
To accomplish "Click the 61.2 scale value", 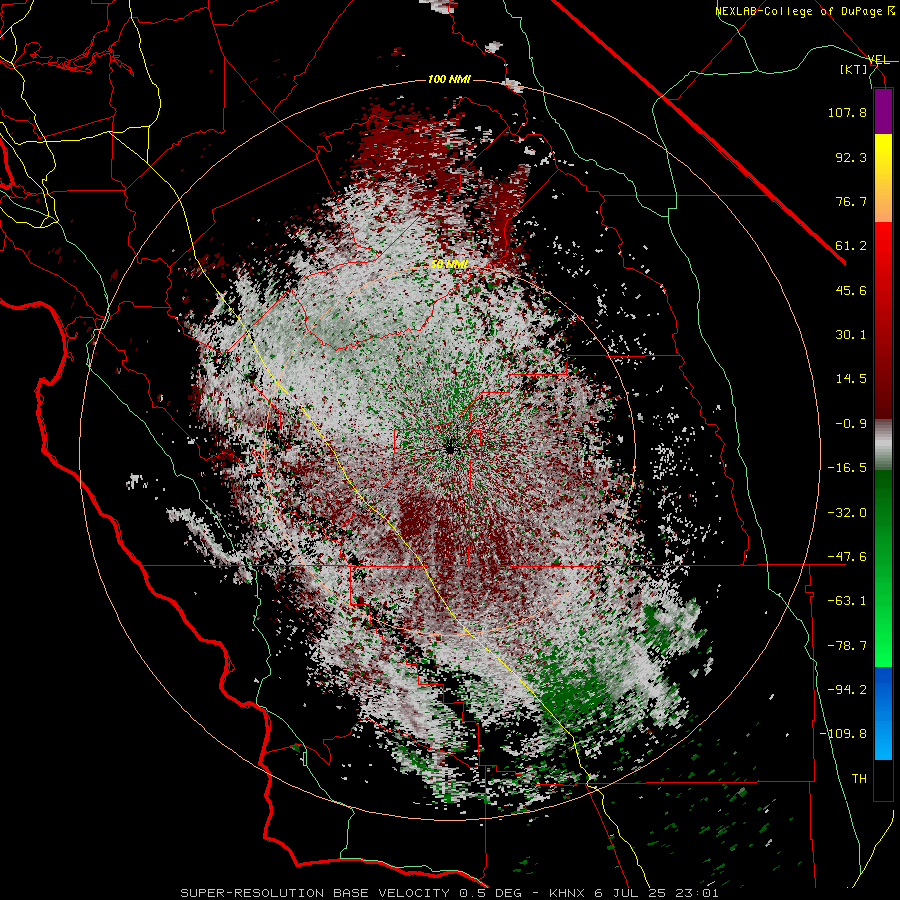I will coord(851,246).
